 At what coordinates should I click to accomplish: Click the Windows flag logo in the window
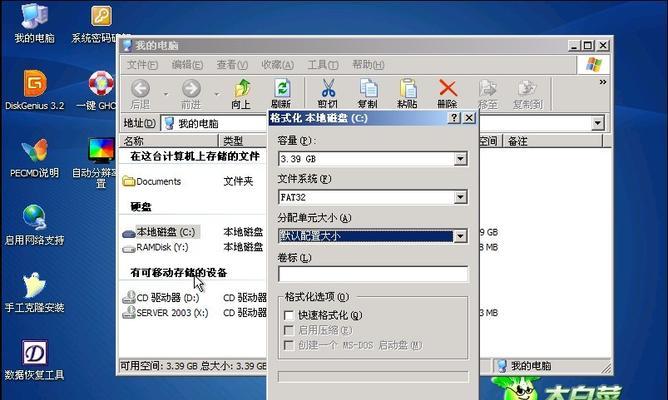coord(594,65)
